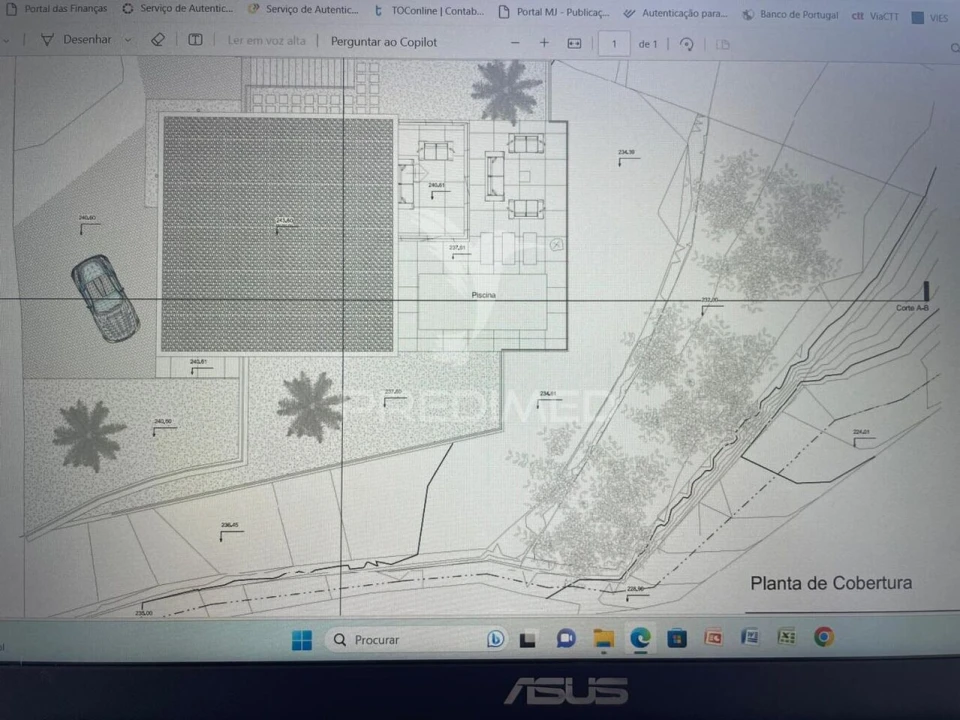Expand the Desenhar options dropdown arrow
960x720 pixels.
pos(127,40)
